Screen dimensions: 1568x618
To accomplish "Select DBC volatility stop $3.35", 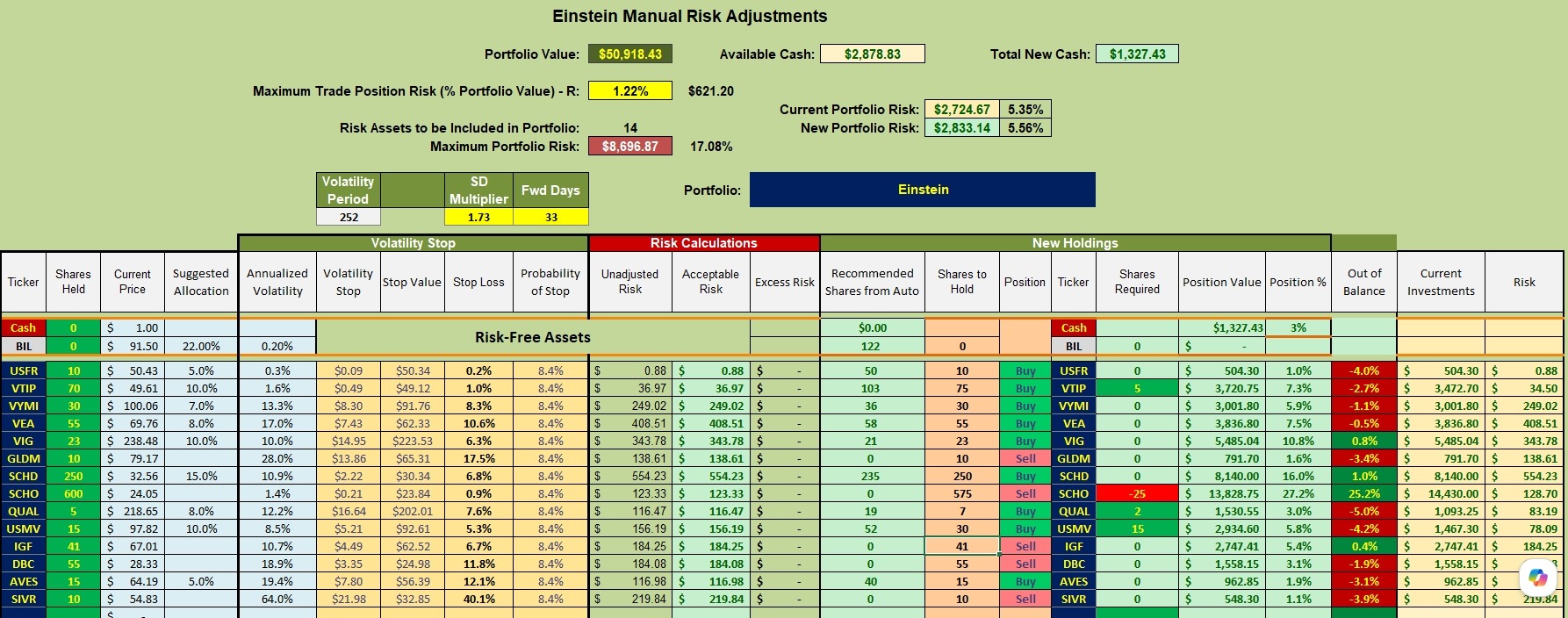I will pyautogui.click(x=349, y=564).
